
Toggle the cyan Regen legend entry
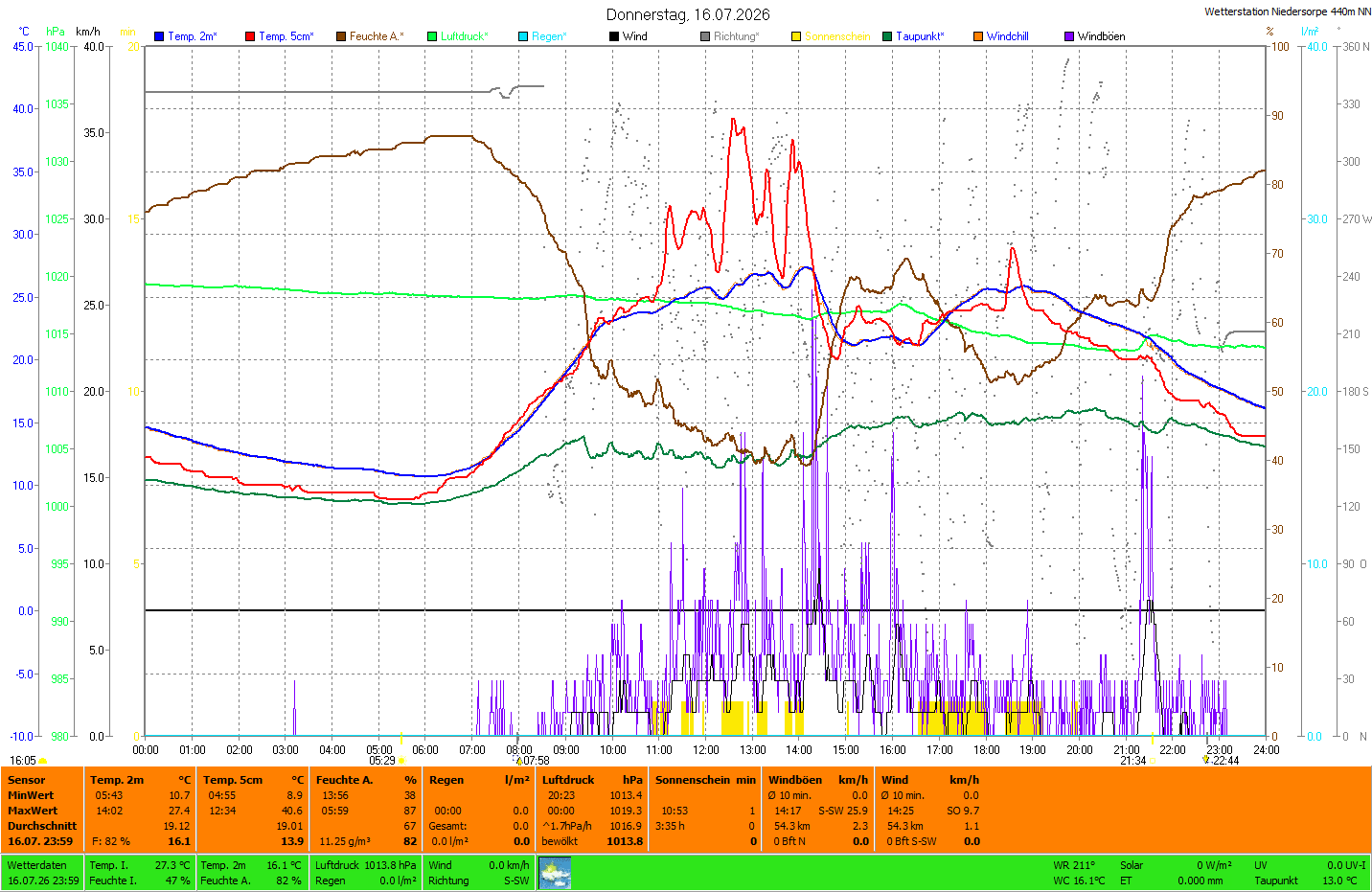click(543, 36)
